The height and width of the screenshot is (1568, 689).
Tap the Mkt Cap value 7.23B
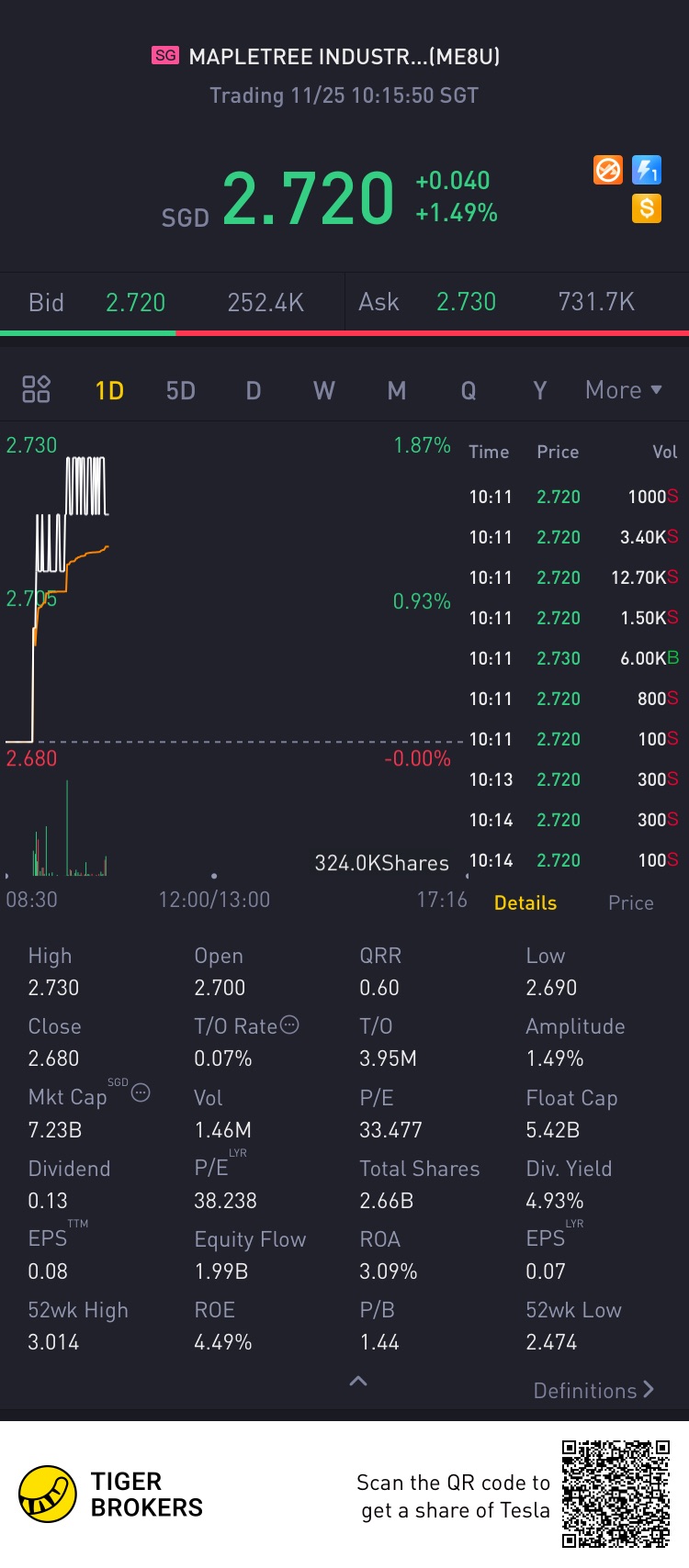[x=55, y=1130]
